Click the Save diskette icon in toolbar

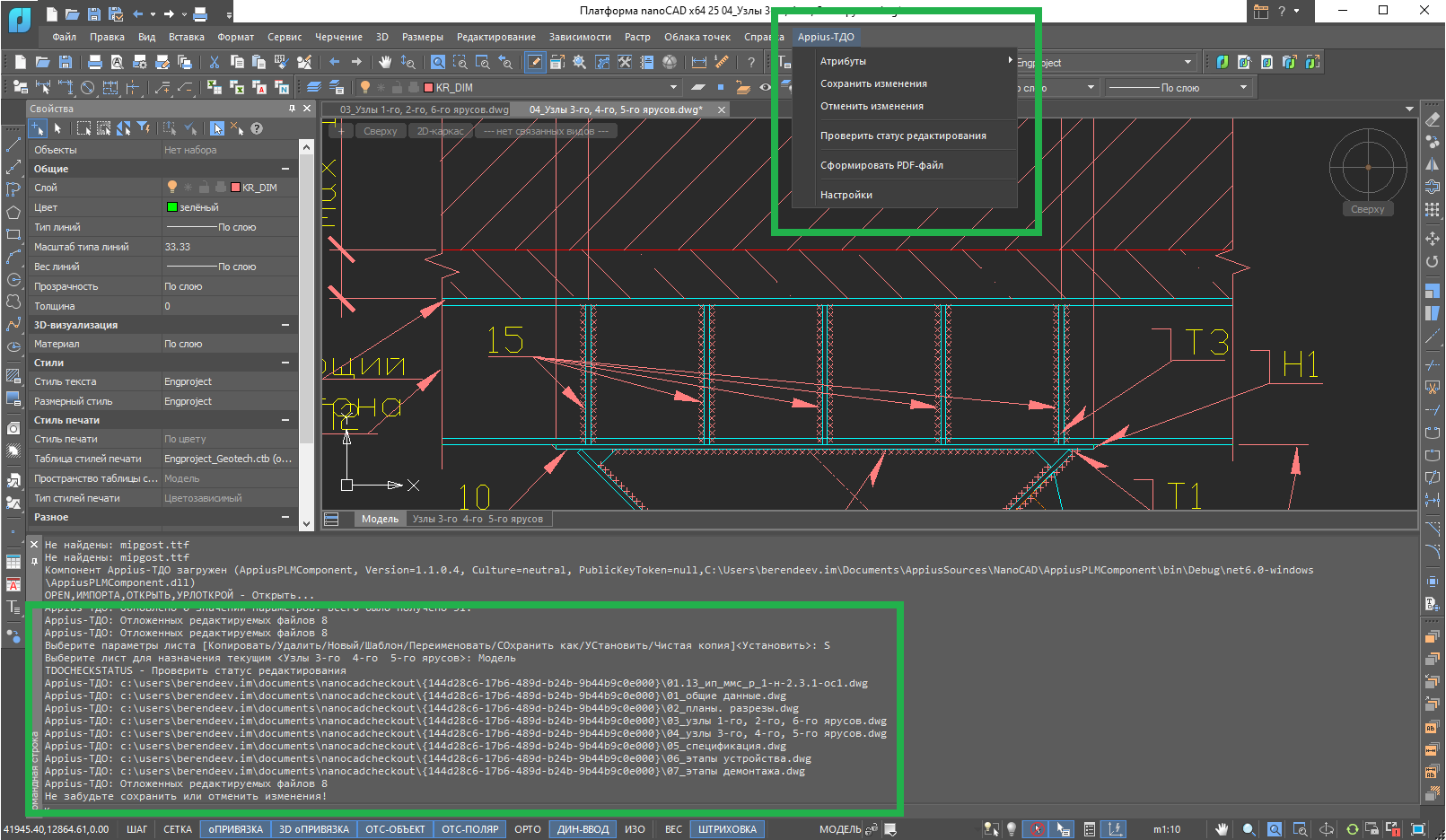(66, 62)
